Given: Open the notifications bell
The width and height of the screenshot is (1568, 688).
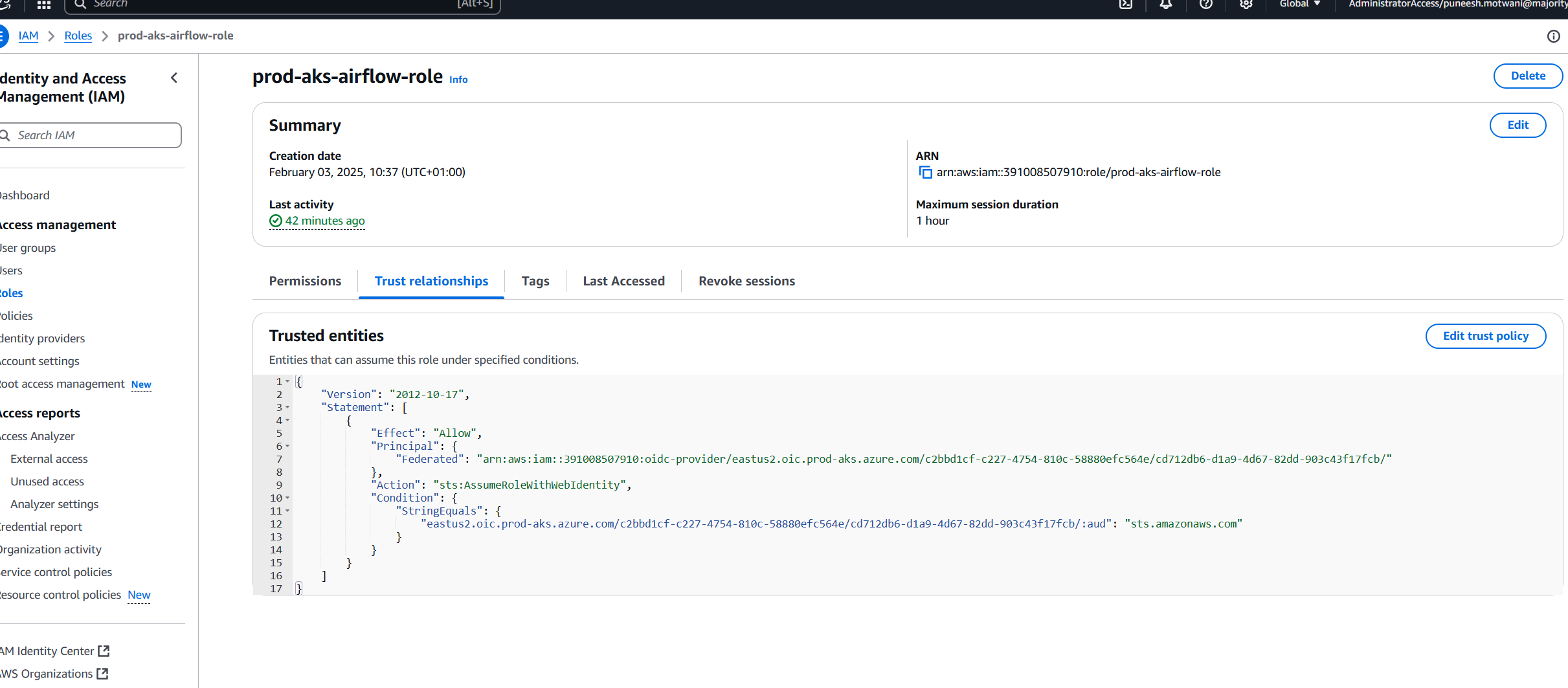Looking at the screenshot, I should point(1165,5).
